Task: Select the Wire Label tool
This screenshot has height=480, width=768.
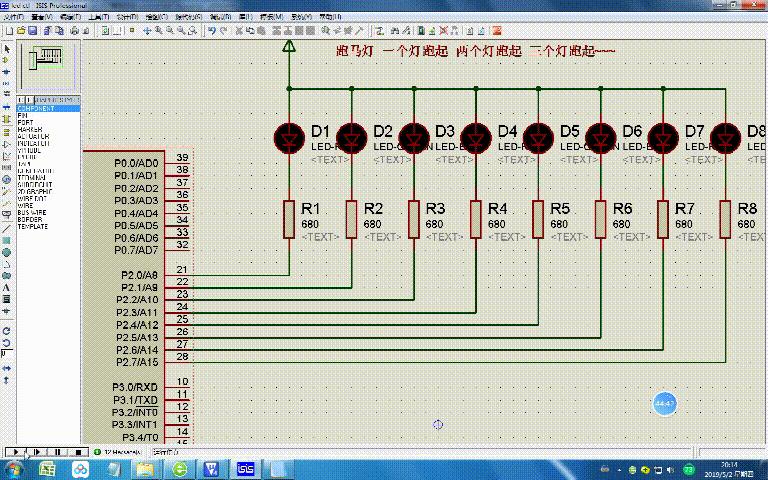Action: pos(6,84)
